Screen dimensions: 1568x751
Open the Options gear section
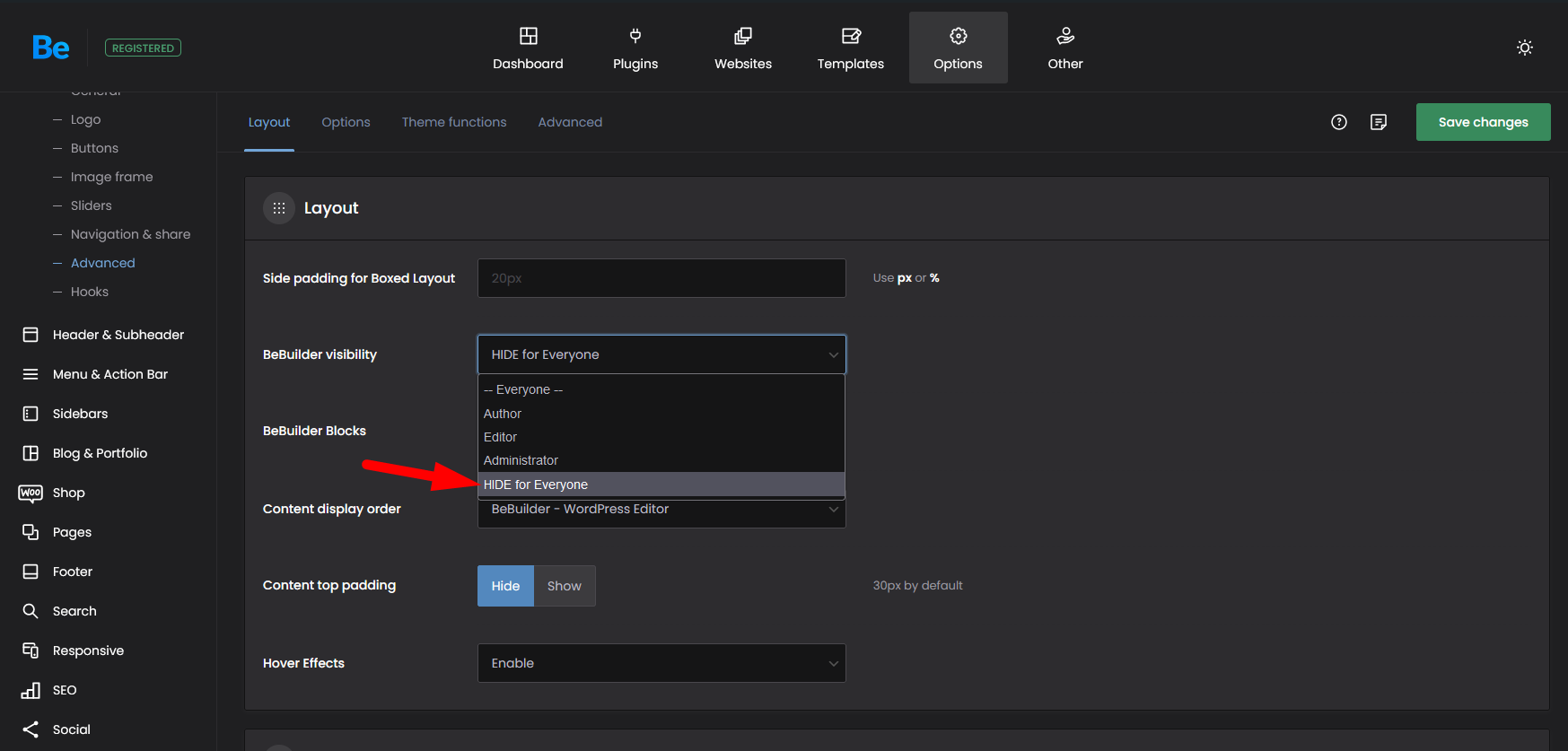(x=959, y=48)
